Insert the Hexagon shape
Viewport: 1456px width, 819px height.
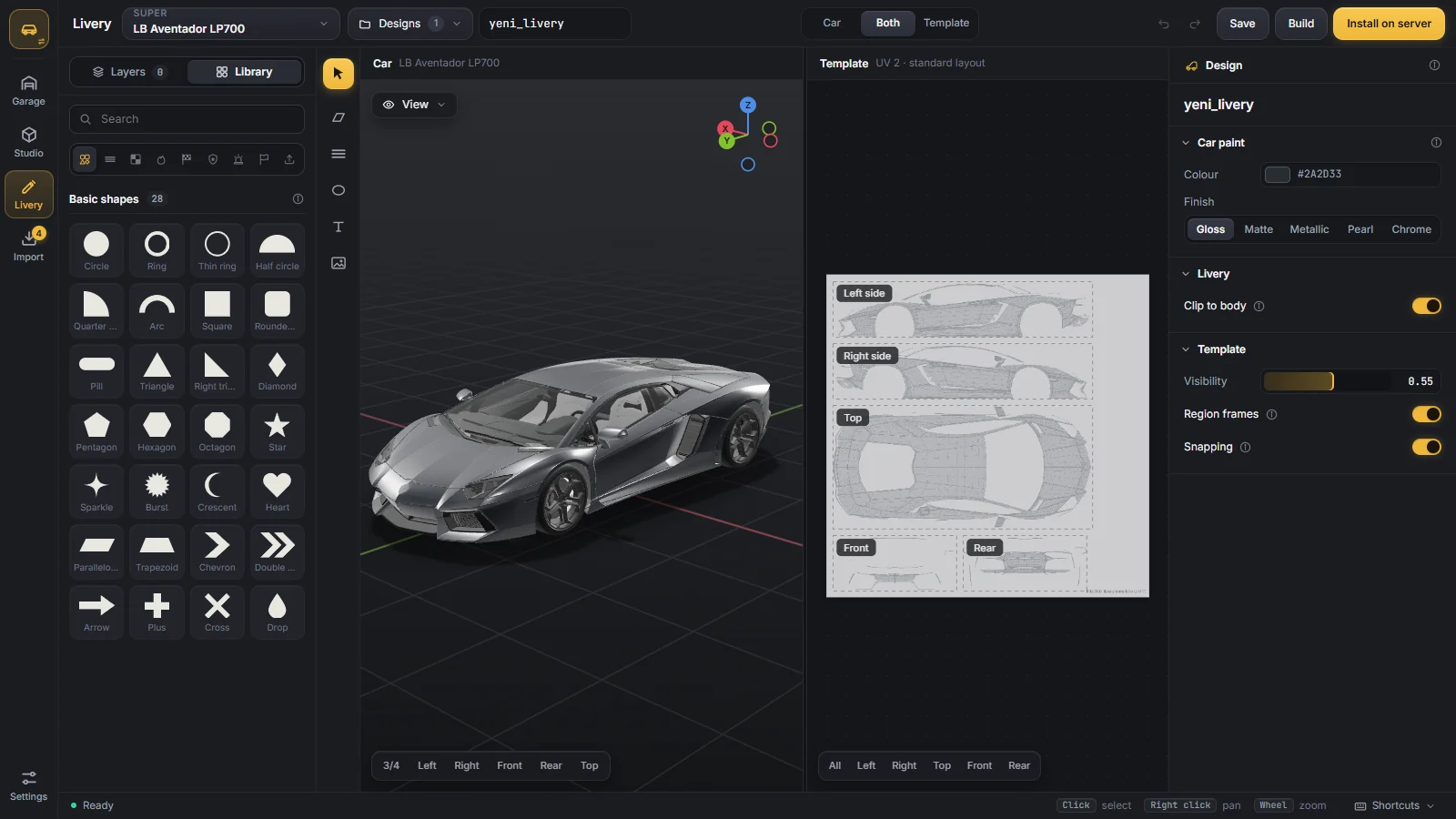point(157,431)
